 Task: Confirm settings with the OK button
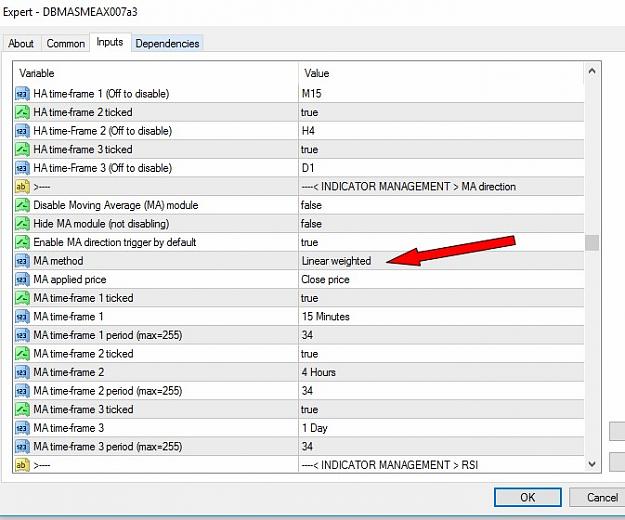(527, 497)
